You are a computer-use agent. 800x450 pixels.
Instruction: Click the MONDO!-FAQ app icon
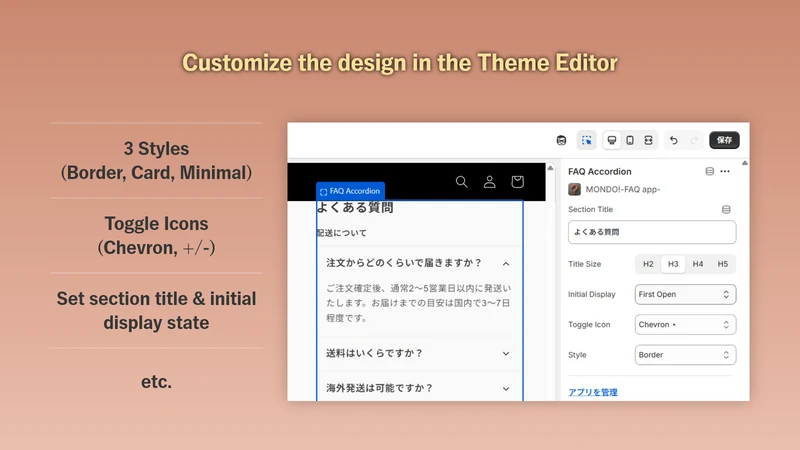[574, 189]
